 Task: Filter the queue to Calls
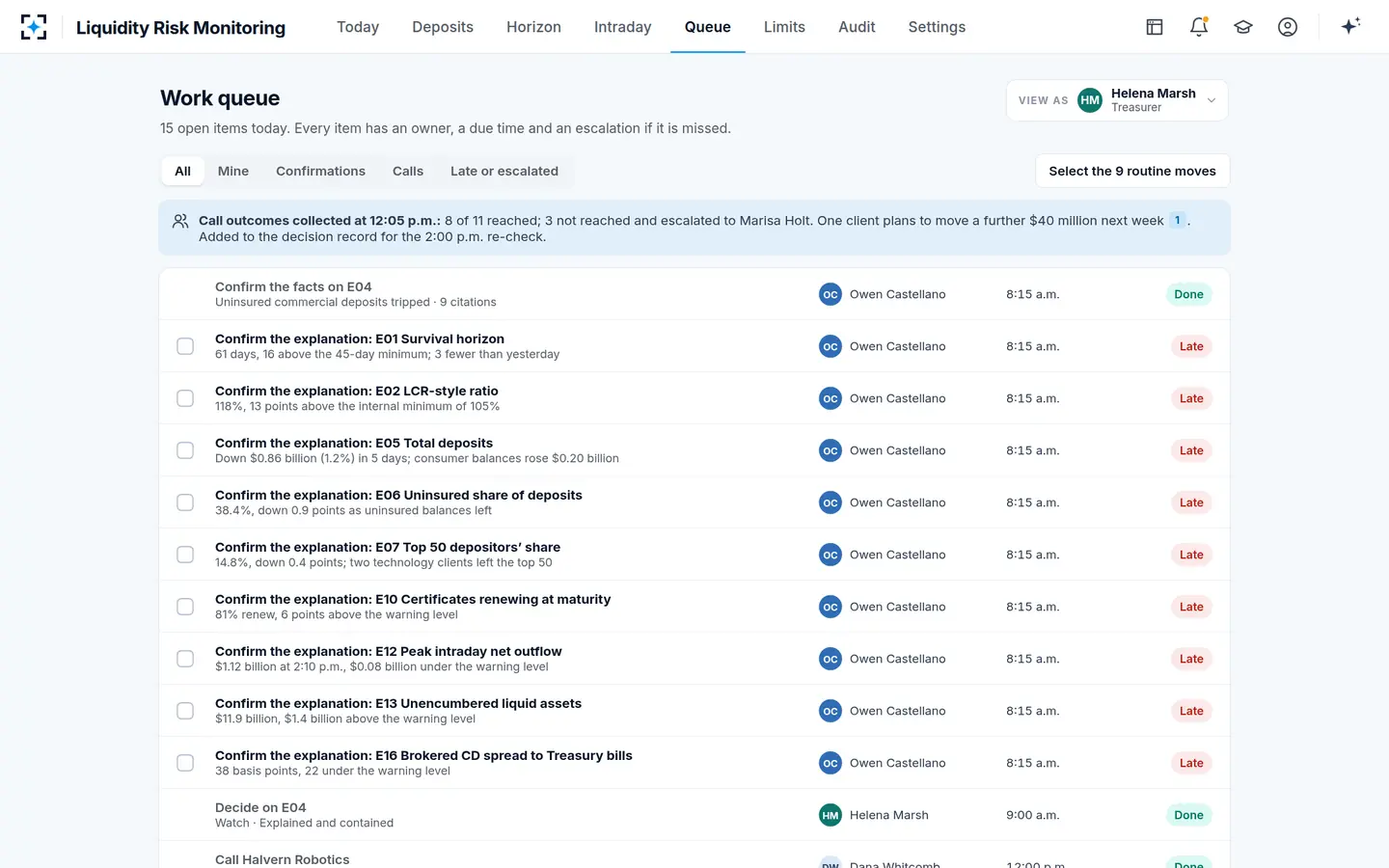(408, 171)
